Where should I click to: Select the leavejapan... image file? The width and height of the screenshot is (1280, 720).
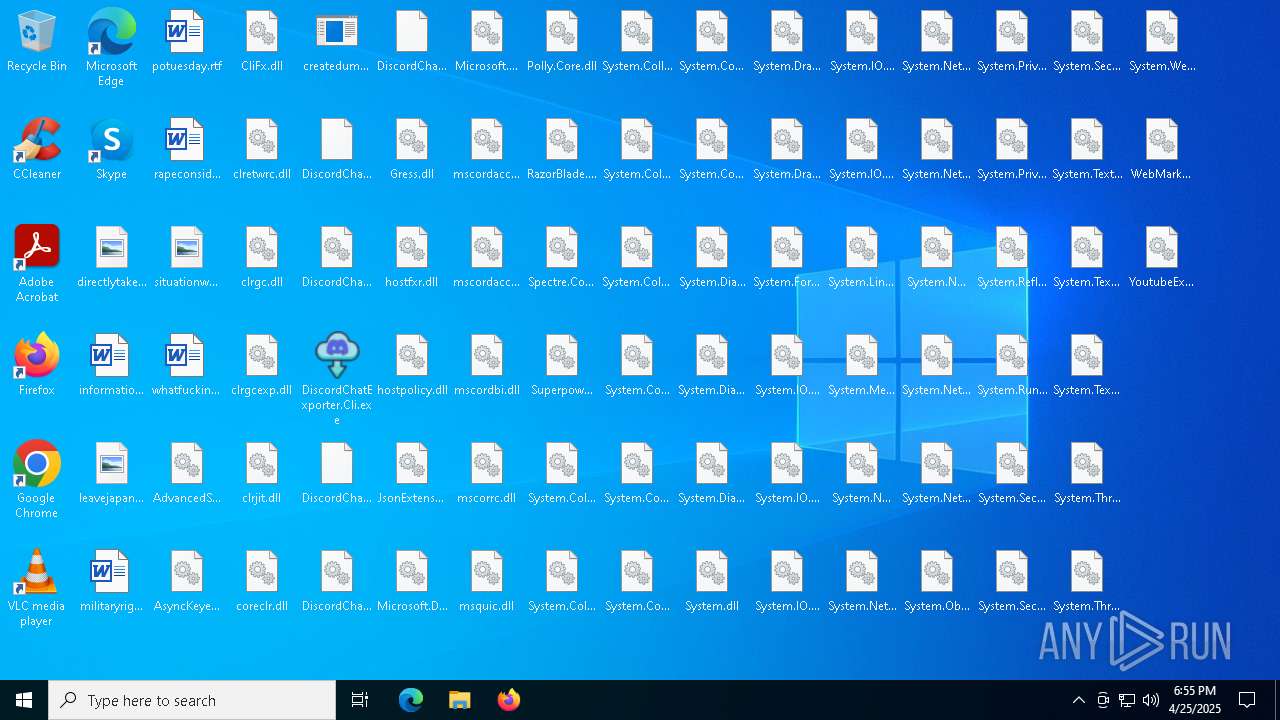[112, 474]
